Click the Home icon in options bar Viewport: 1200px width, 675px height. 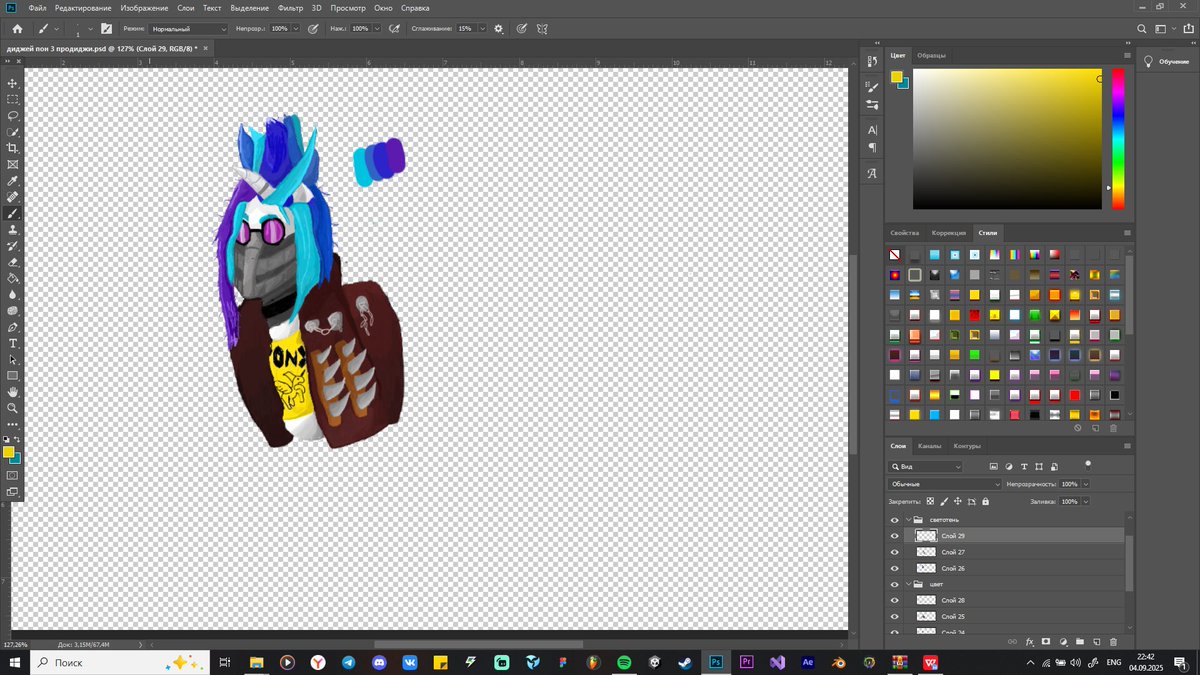click(x=17, y=28)
